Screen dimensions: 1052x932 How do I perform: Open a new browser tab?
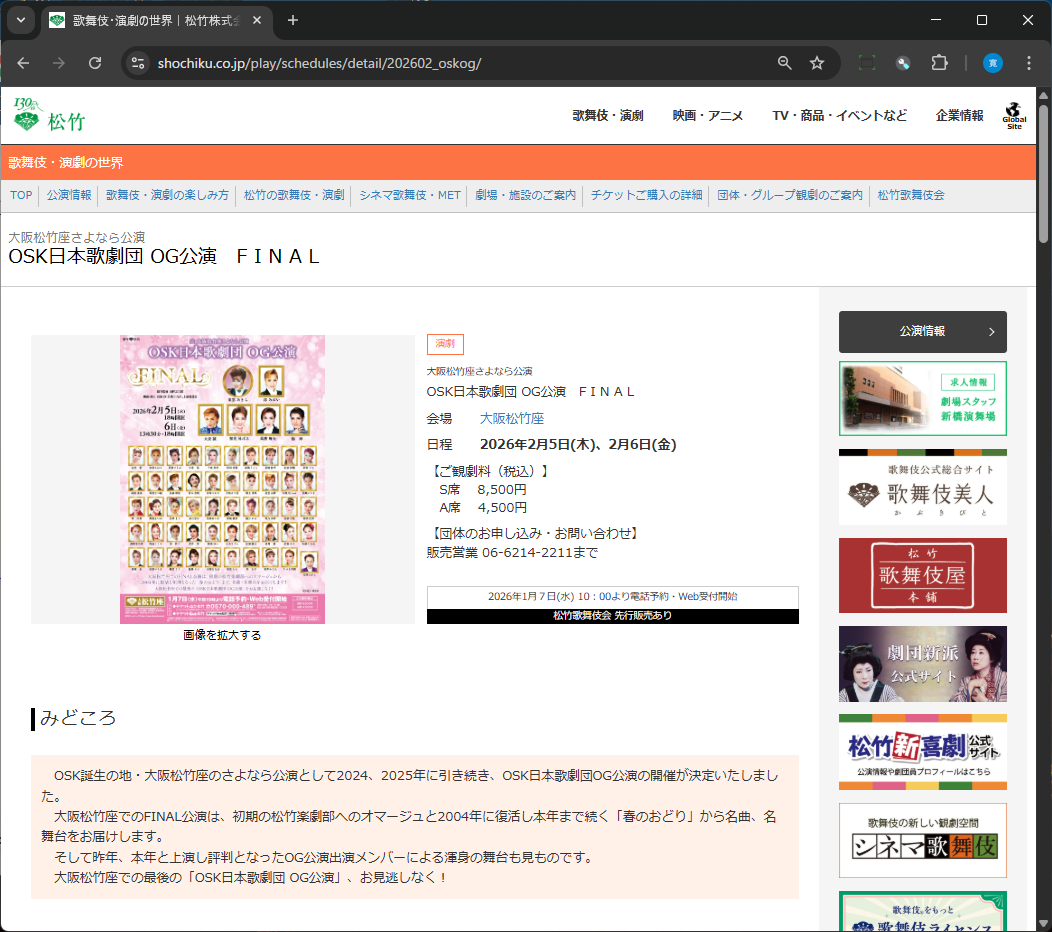293,20
